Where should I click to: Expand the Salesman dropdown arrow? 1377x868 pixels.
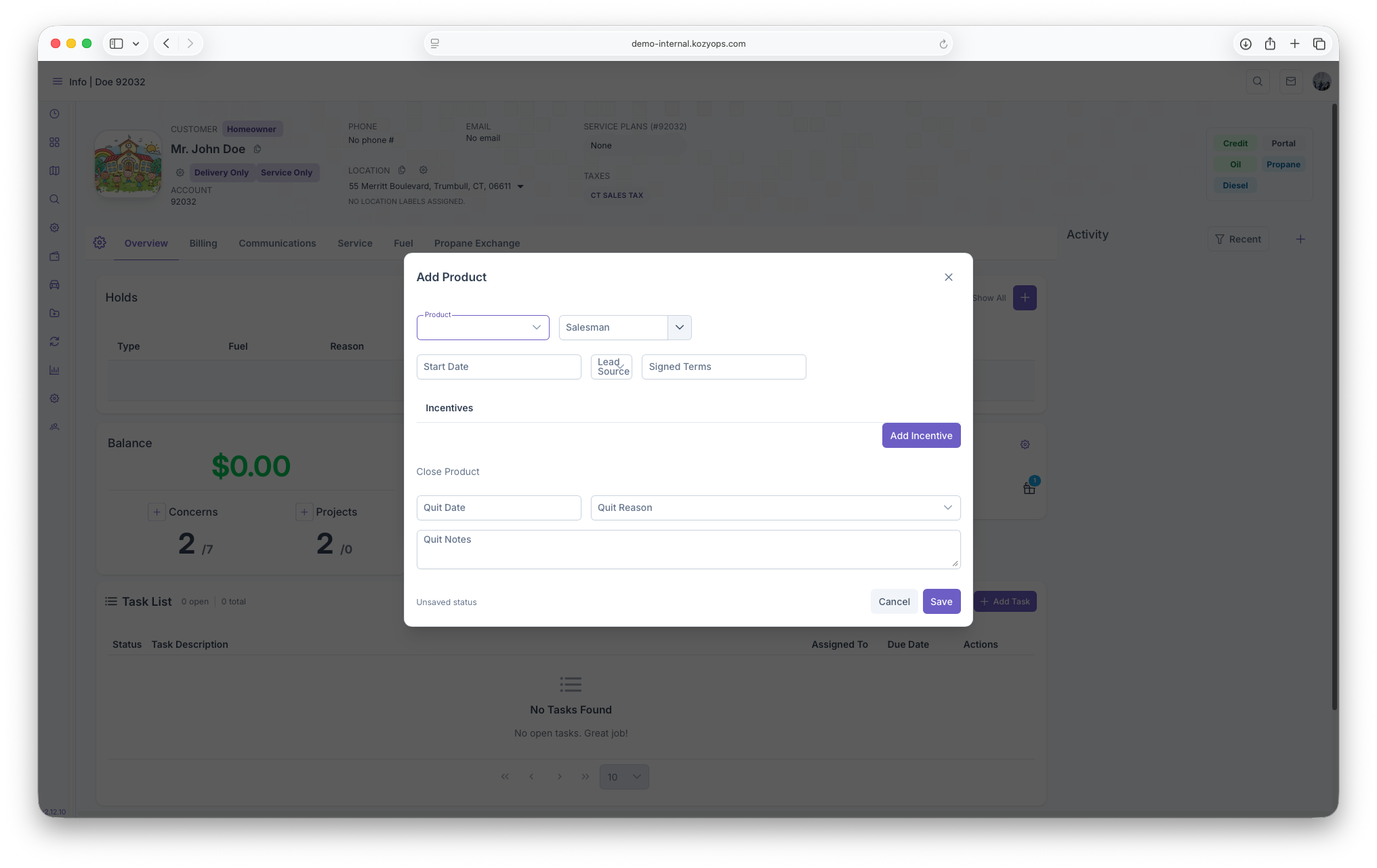[679, 327]
